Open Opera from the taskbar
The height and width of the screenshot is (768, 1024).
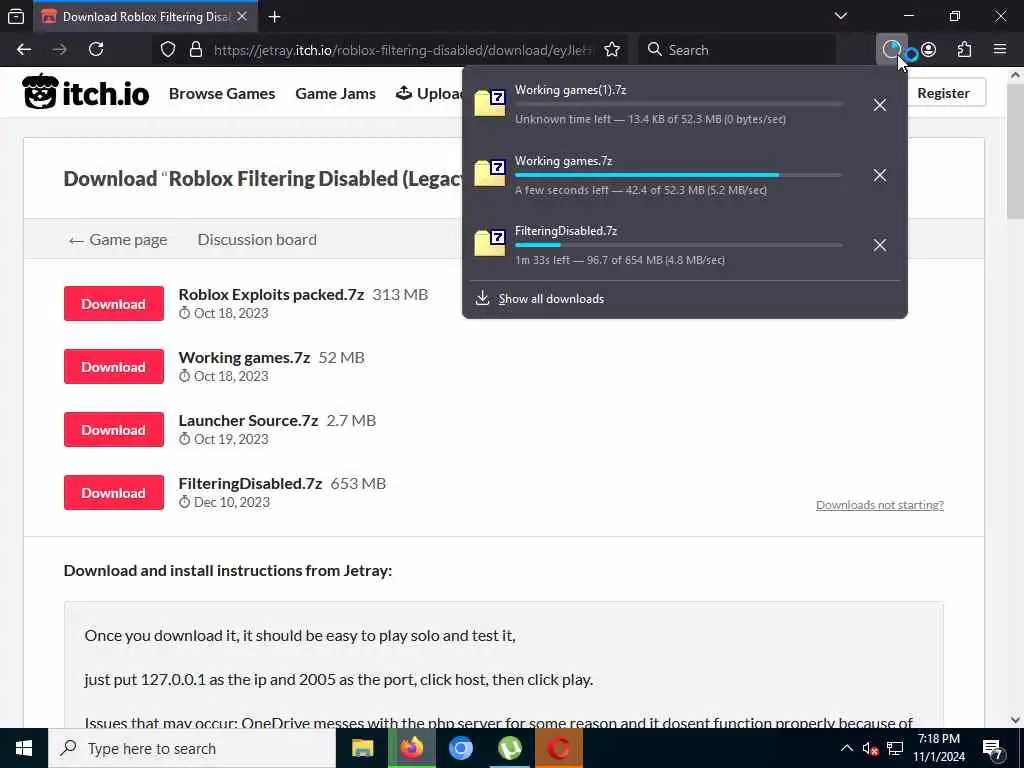click(558, 748)
